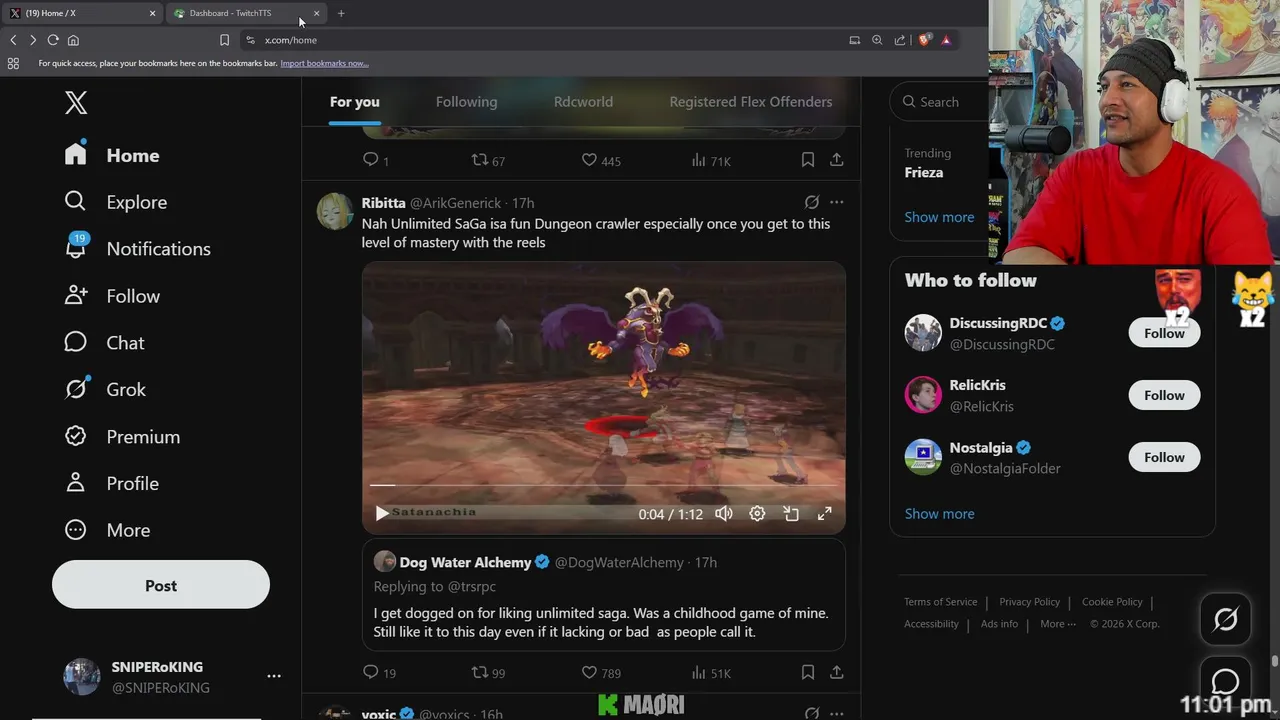Open Notifications with 19 badge

(x=137, y=249)
